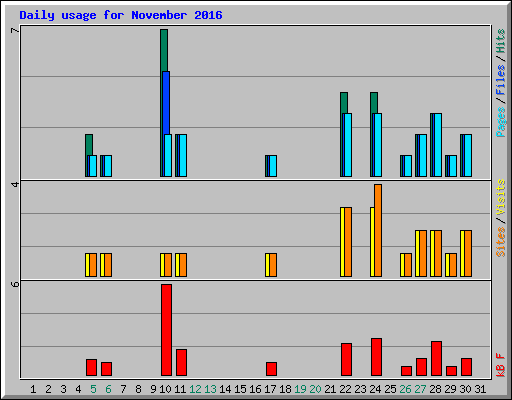Click the 'KB F' legend label

click(500, 365)
